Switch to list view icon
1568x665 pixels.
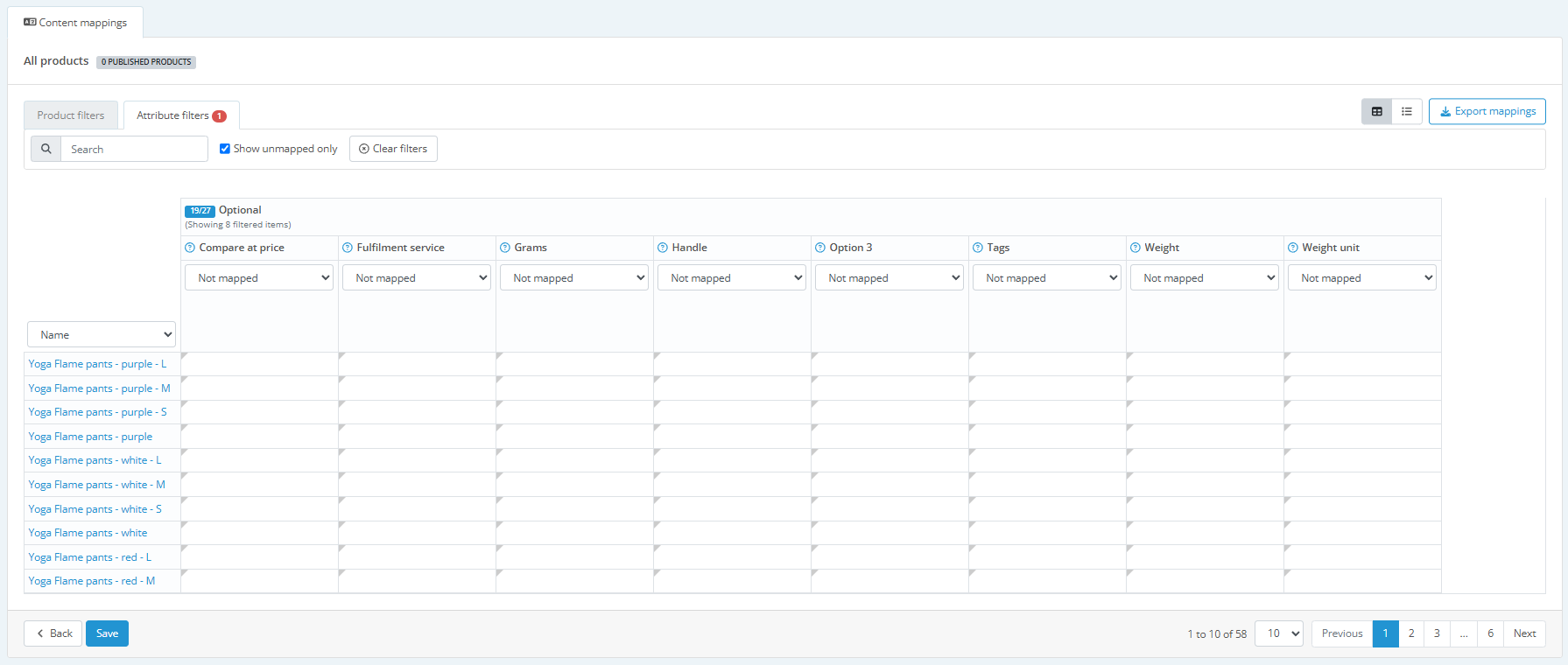(x=1407, y=111)
